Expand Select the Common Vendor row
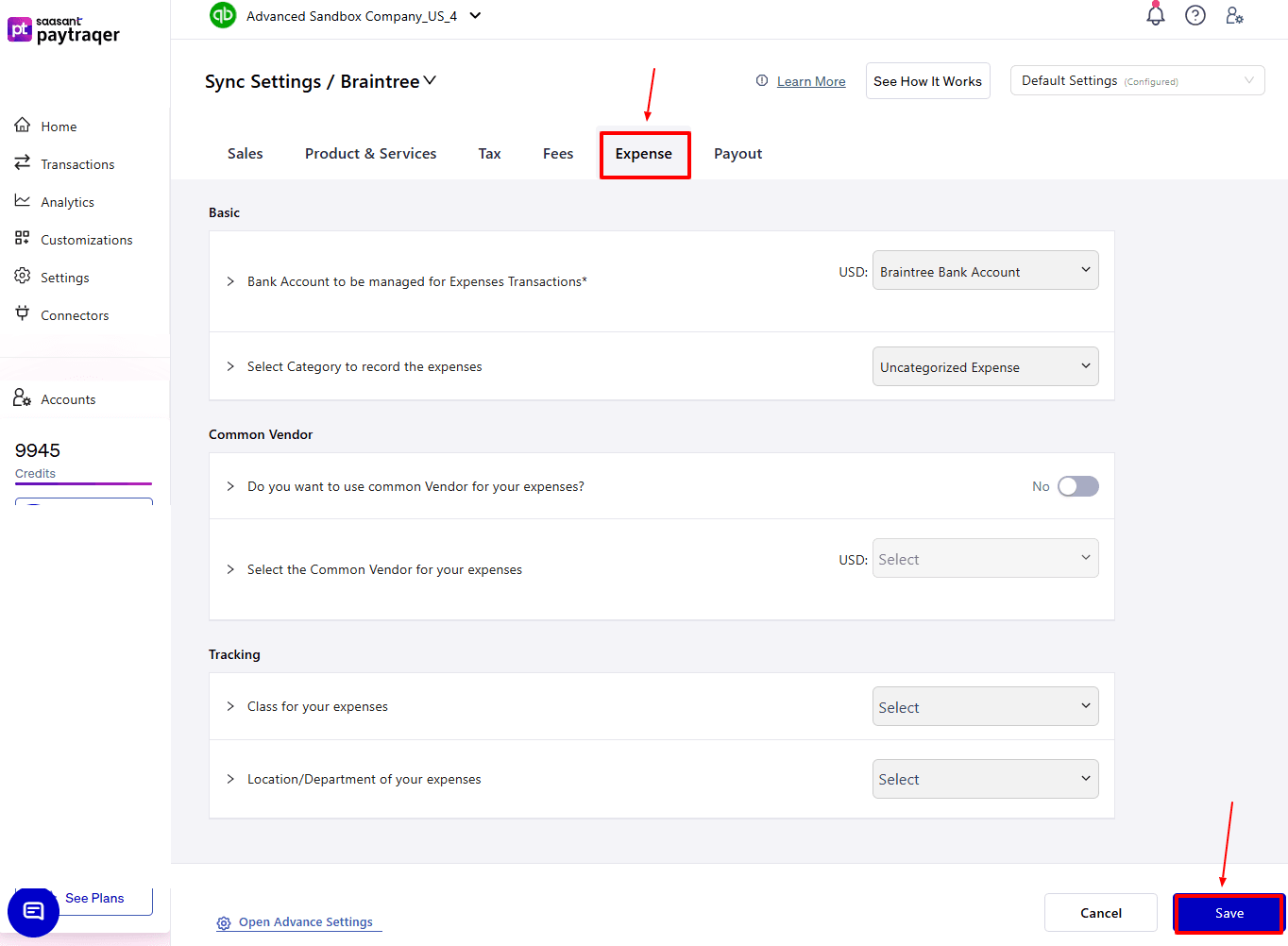Screen dimensions: 1288x946 (230, 569)
